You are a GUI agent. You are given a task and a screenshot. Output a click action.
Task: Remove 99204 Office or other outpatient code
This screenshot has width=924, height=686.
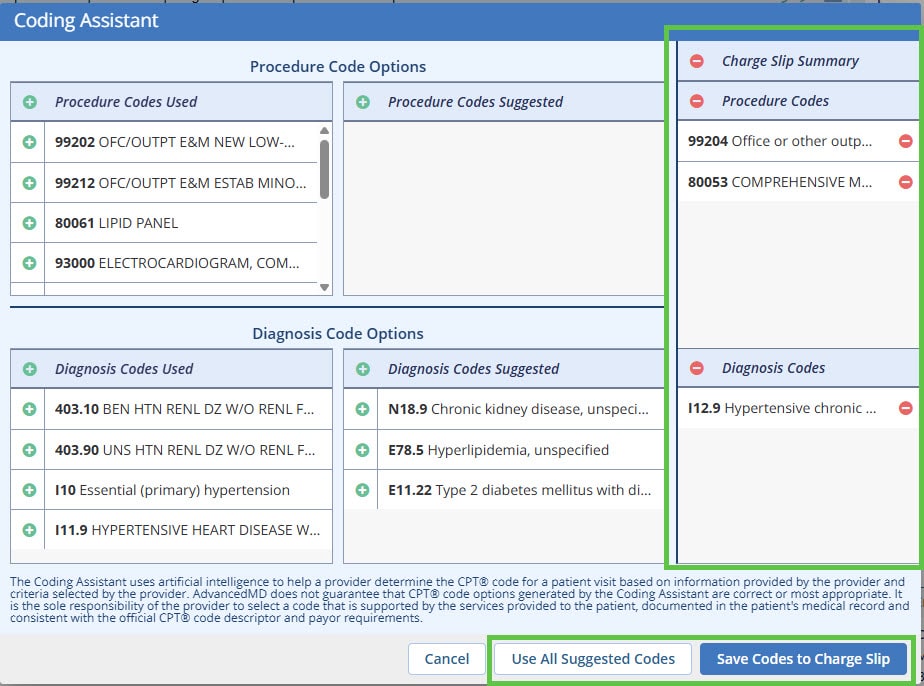pyautogui.click(x=906, y=141)
